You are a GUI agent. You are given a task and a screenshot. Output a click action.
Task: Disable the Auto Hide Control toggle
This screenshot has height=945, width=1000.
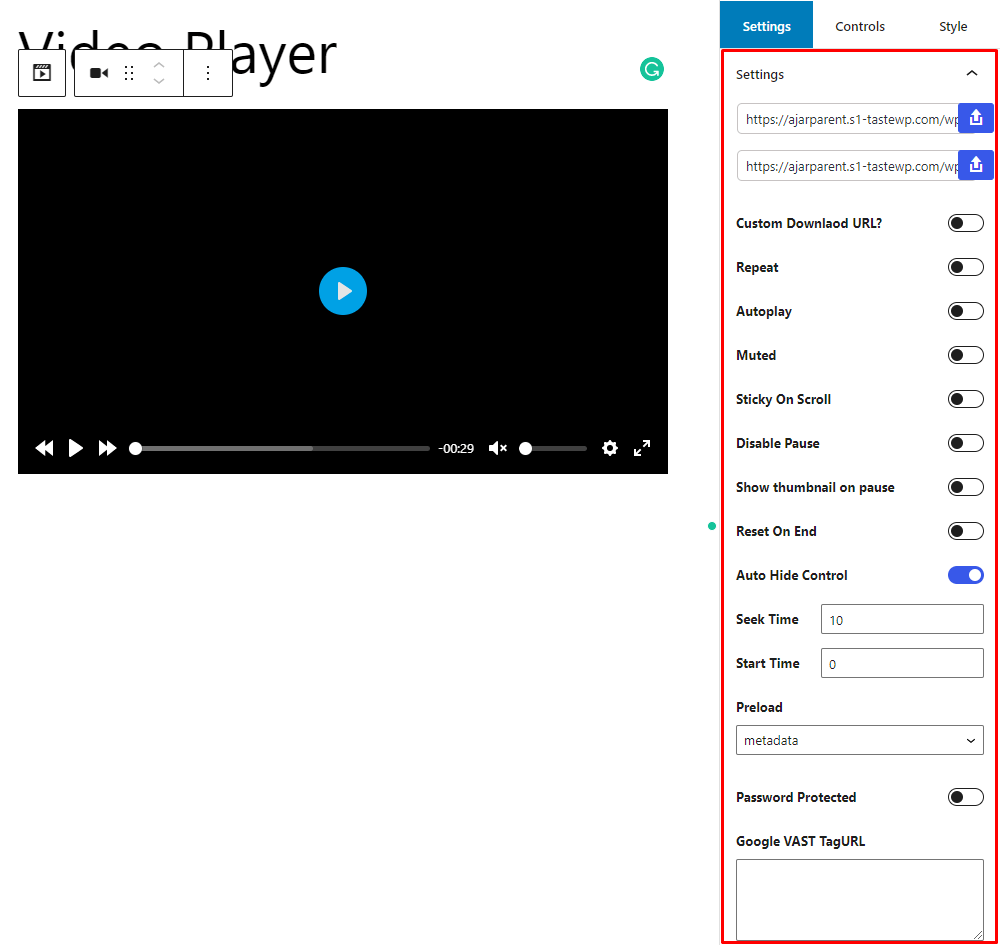click(x=965, y=574)
